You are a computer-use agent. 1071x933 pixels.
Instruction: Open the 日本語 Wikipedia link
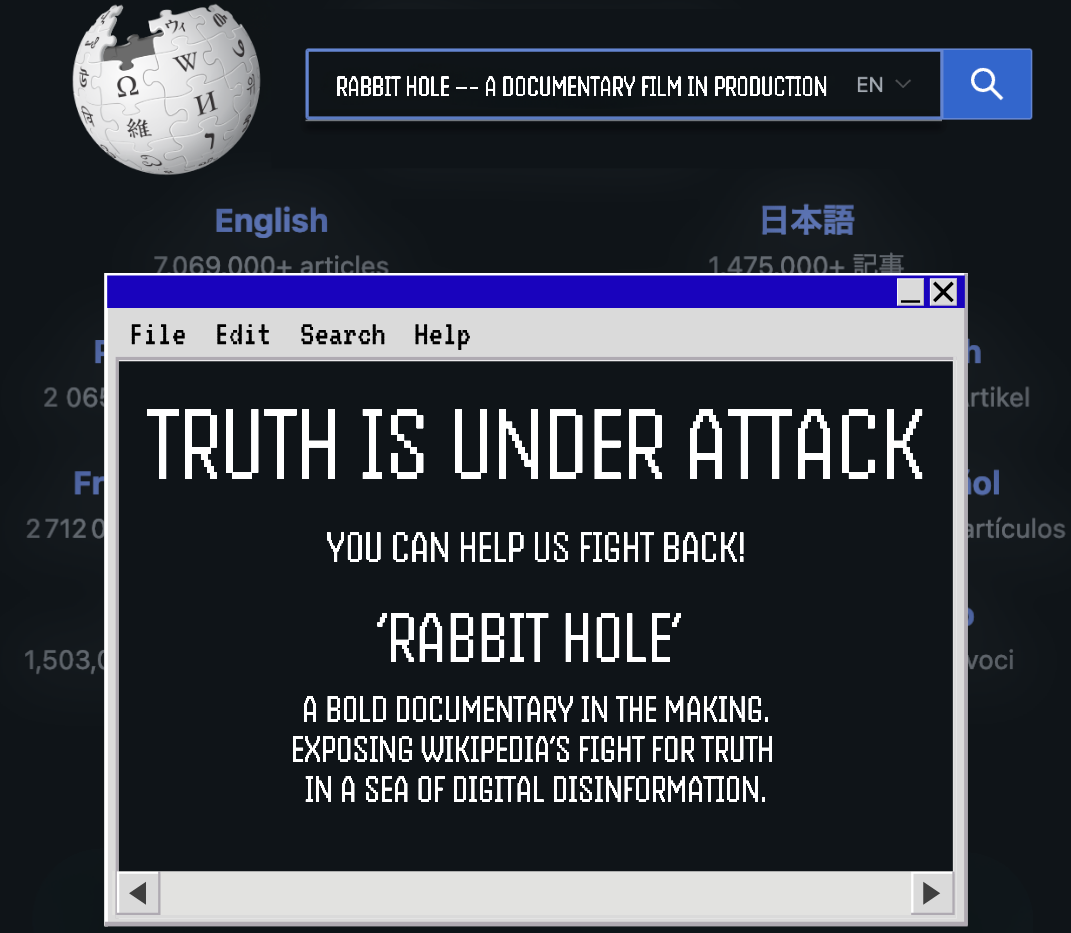coord(807,221)
